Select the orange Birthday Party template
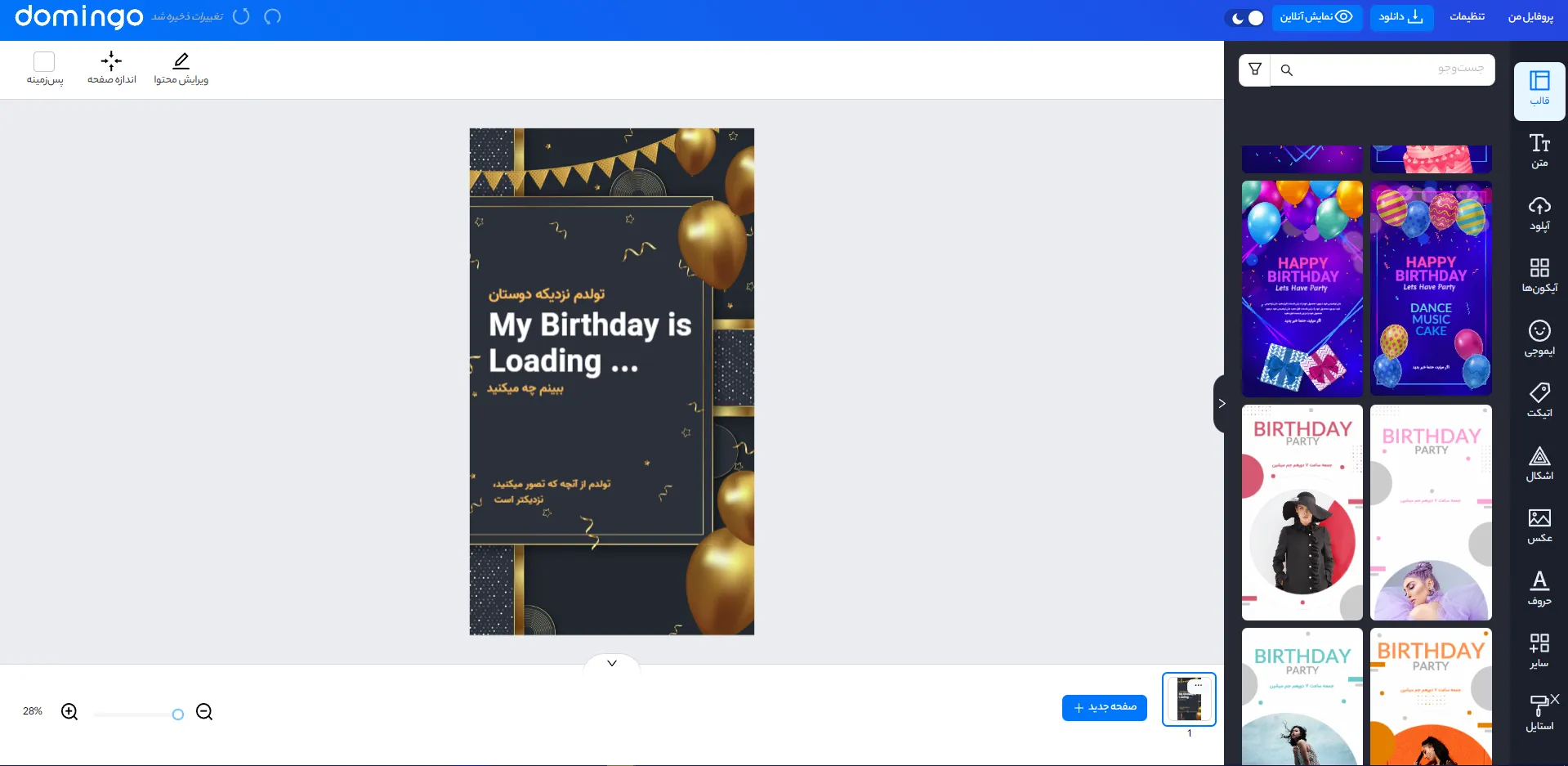Viewport: 1568px width, 766px height. (1431, 697)
